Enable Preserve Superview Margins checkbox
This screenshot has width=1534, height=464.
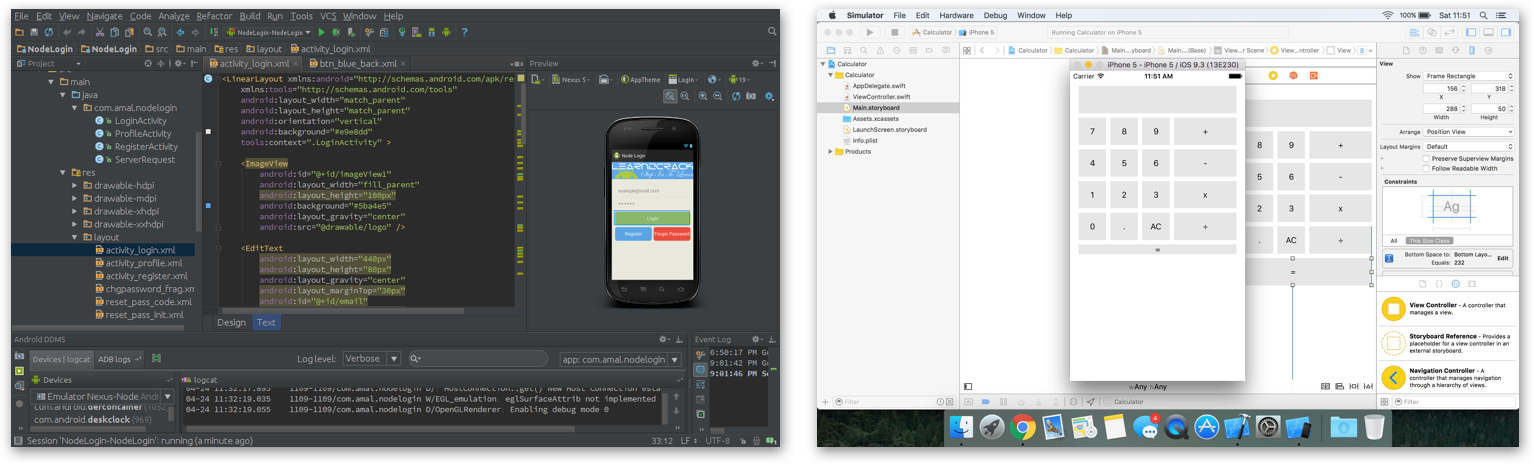(1426, 159)
